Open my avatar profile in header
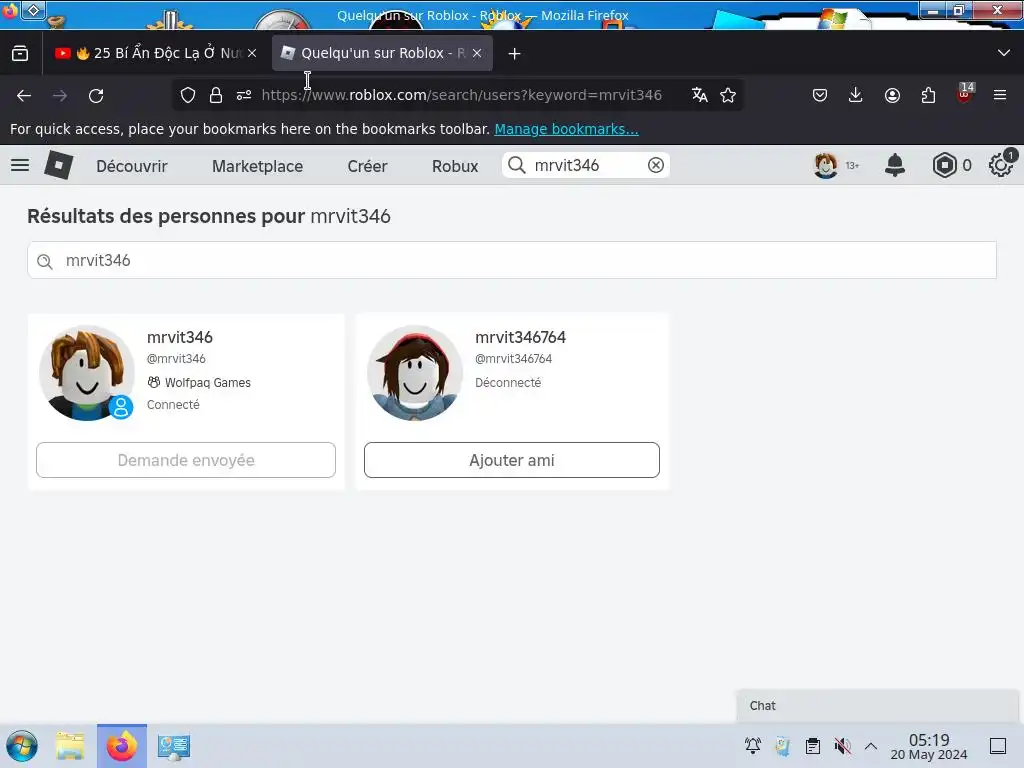Viewport: 1024px width, 768px height. (825, 165)
